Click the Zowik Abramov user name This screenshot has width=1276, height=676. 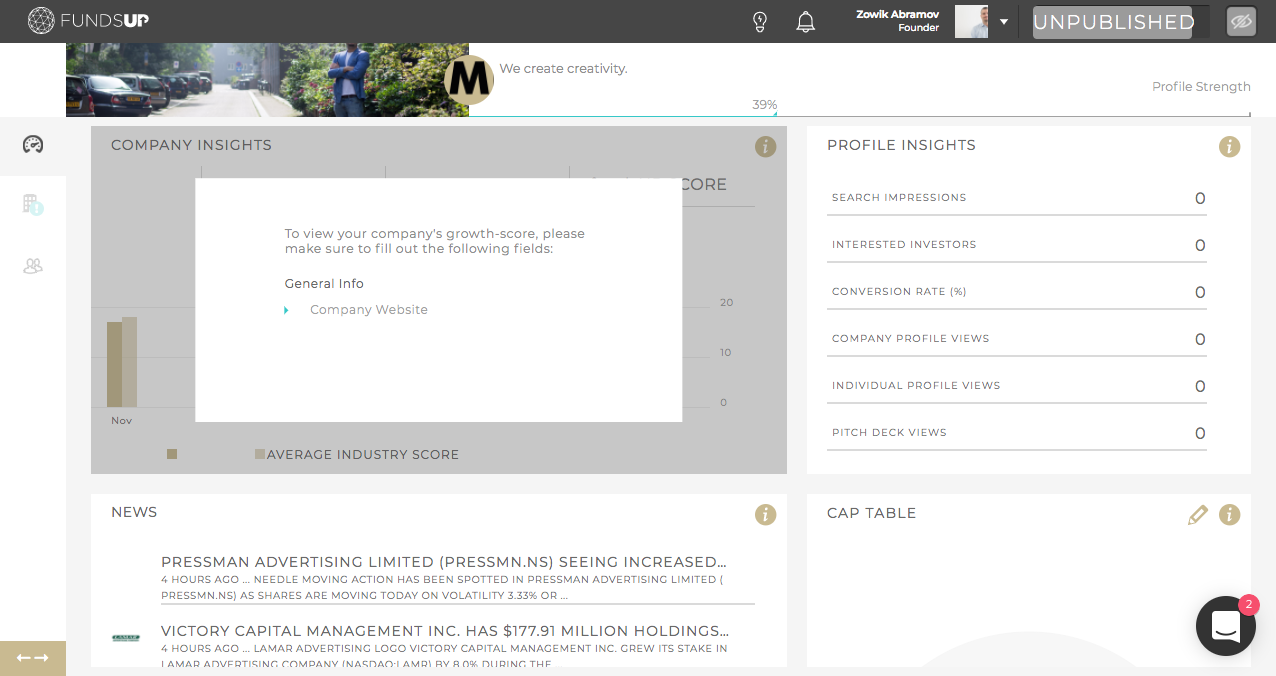pos(897,14)
